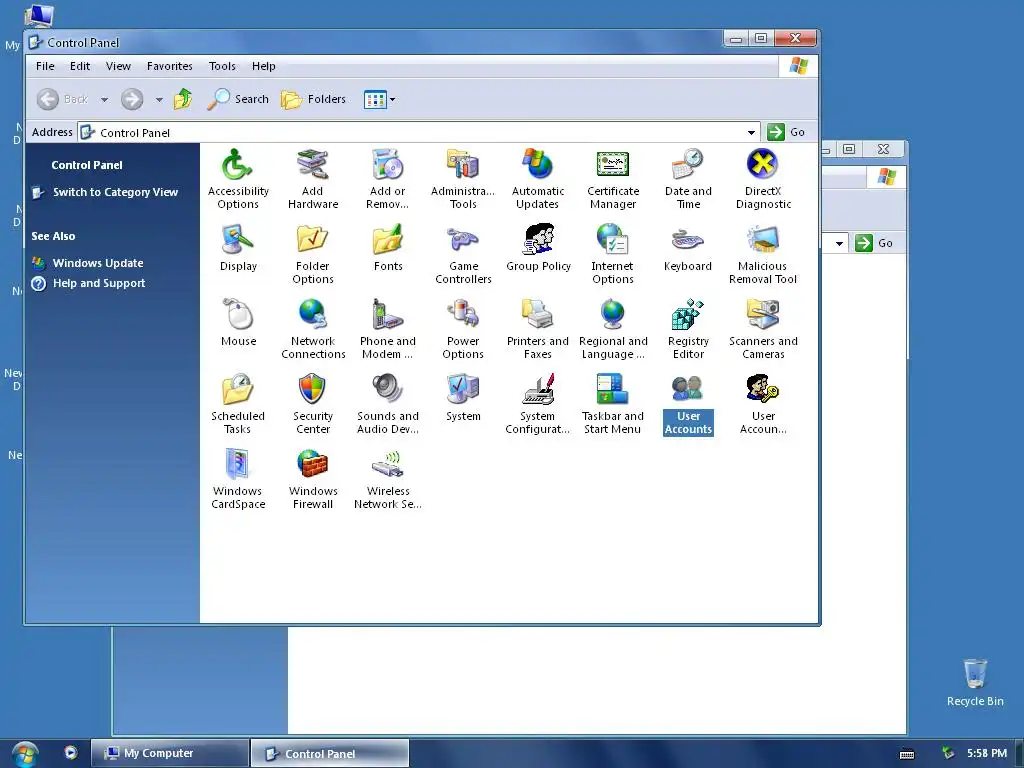Click Switch to Category View link
This screenshot has width=1024, height=768.
coord(115,192)
